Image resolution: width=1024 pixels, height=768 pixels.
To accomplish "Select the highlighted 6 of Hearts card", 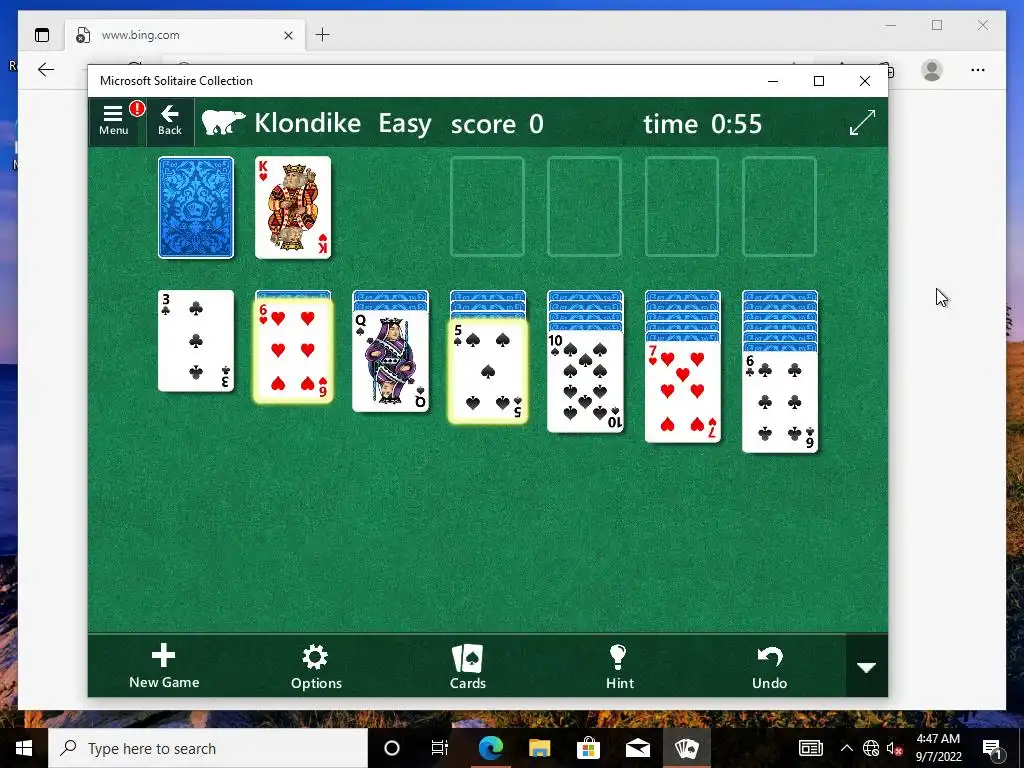I will coord(293,351).
